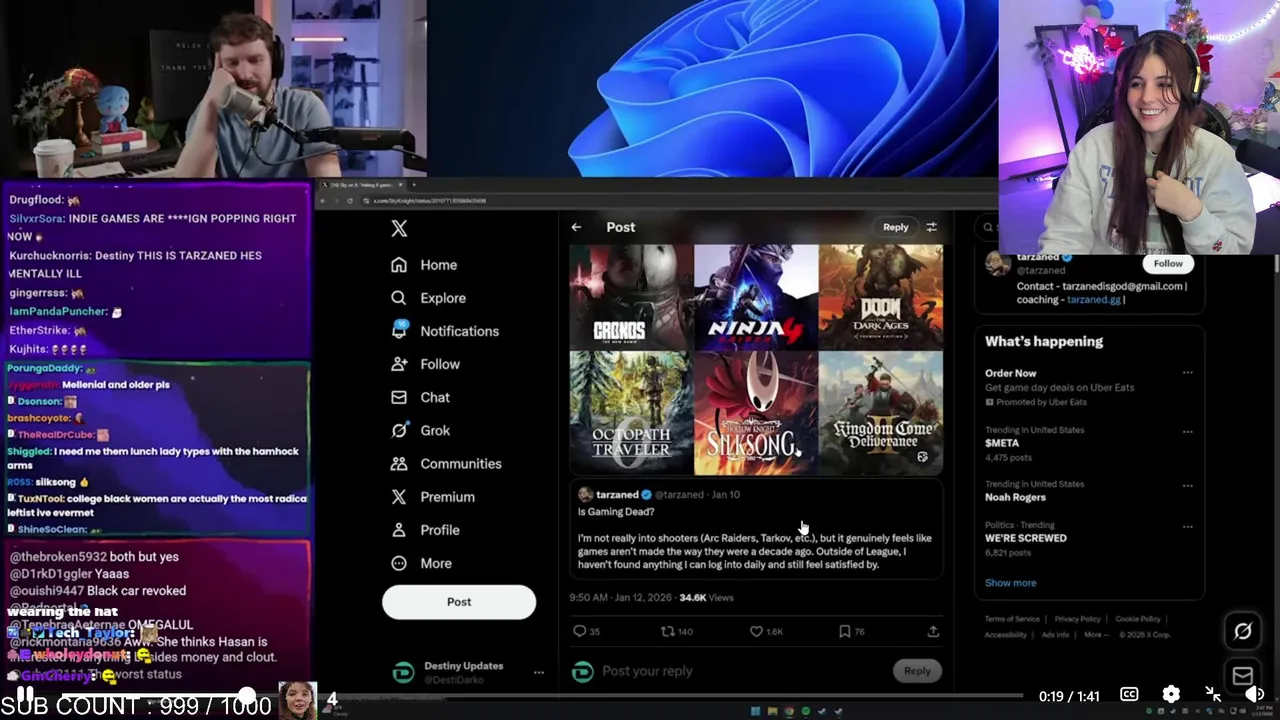Click the Premium X icon
The image size is (1280, 720).
(399, 497)
